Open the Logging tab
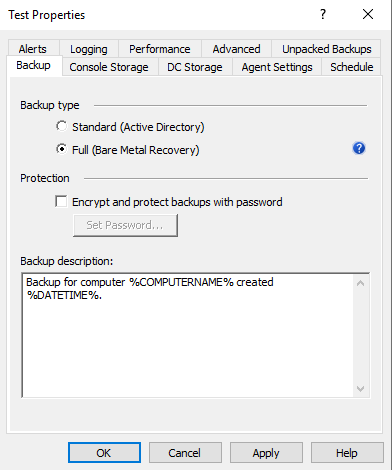The width and height of the screenshot is (392, 470). tap(89, 49)
